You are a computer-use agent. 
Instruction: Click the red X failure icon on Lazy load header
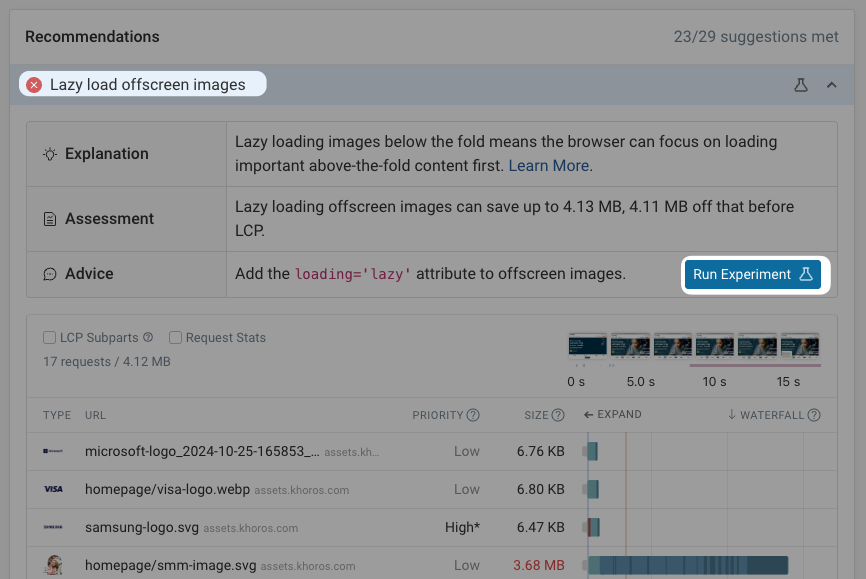(x=33, y=84)
